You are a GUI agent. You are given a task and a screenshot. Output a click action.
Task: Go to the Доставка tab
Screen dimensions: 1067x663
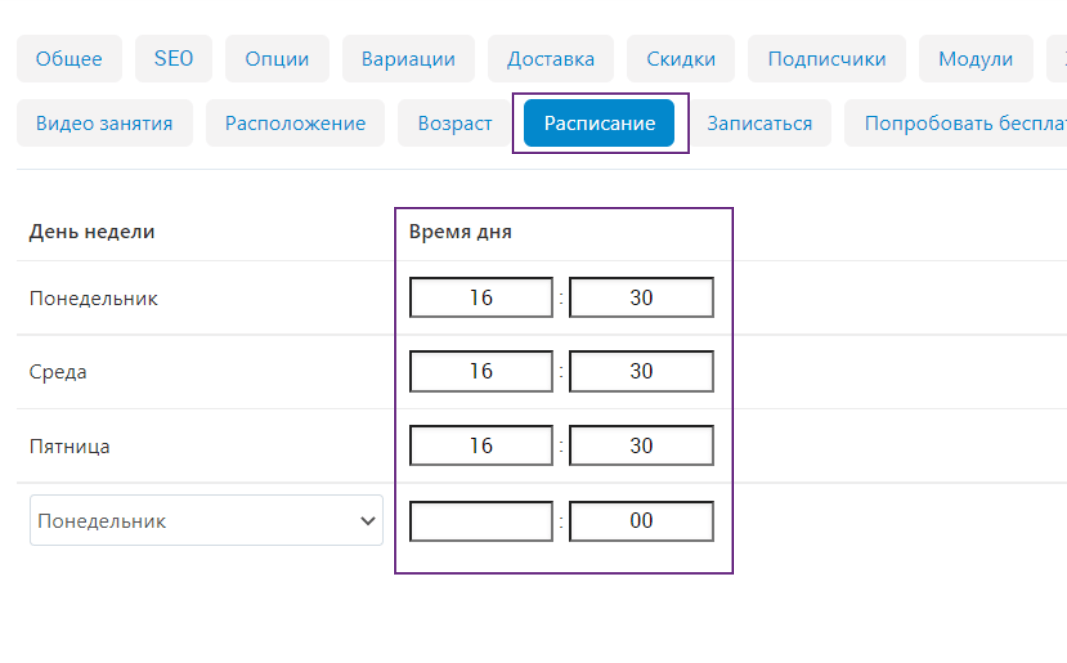coord(551,59)
